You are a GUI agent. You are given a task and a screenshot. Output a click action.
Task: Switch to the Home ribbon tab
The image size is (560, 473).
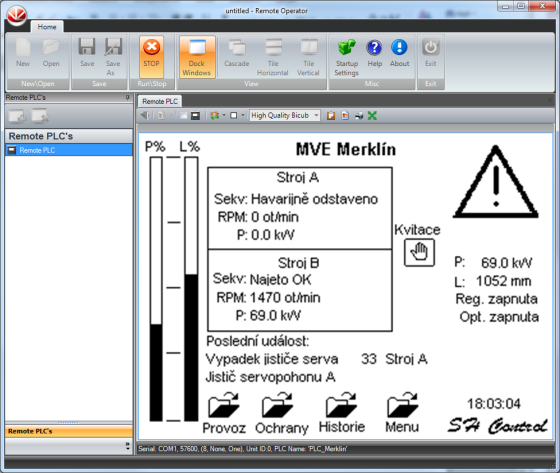pyautogui.click(x=47, y=27)
